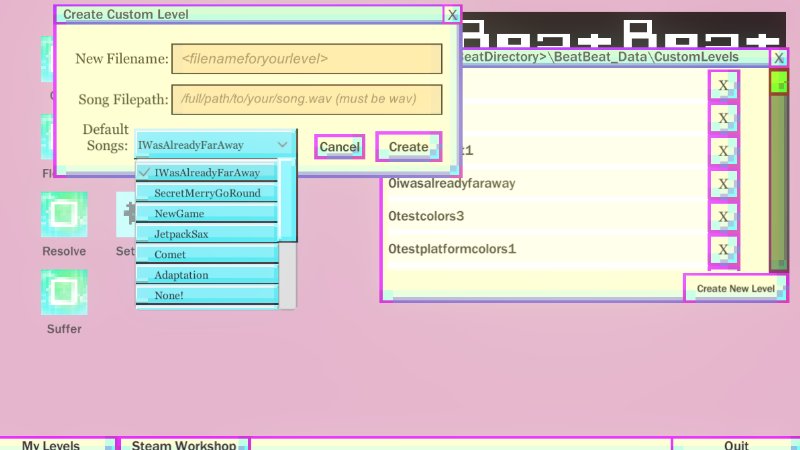The width and height of the screenshot is (800, 450).
Task: Close the Create Custom Level dialog
Action: point(452,15)
